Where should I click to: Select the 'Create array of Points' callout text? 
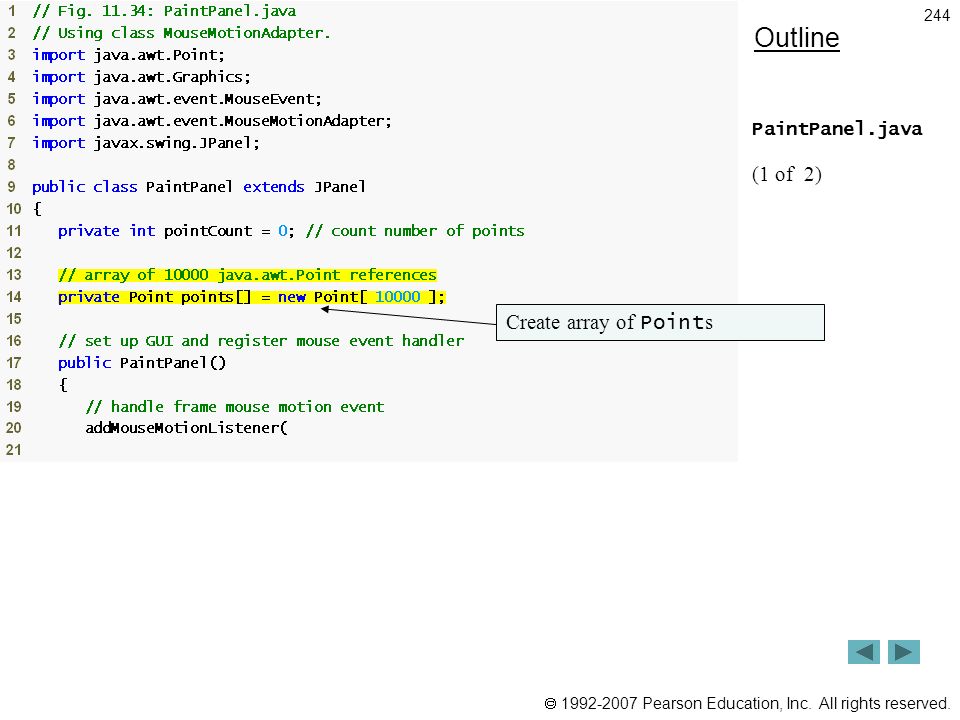609,322
